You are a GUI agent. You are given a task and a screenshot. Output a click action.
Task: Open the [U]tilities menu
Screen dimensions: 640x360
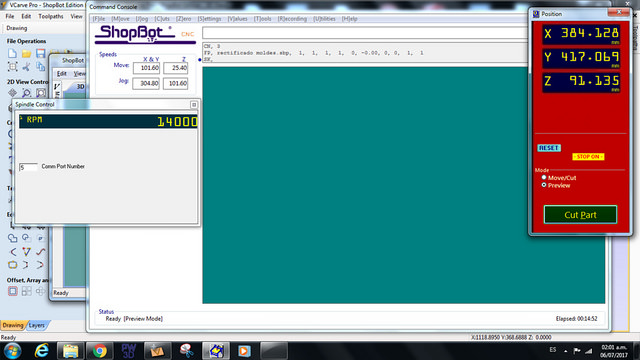(x=324, y=19)
